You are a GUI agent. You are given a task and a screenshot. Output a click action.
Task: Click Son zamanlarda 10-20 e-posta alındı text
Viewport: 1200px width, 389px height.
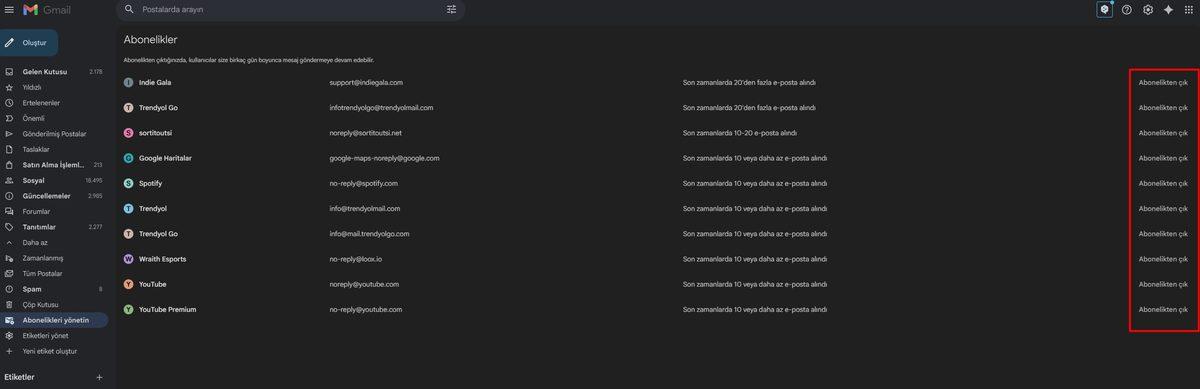click(740, 133)
